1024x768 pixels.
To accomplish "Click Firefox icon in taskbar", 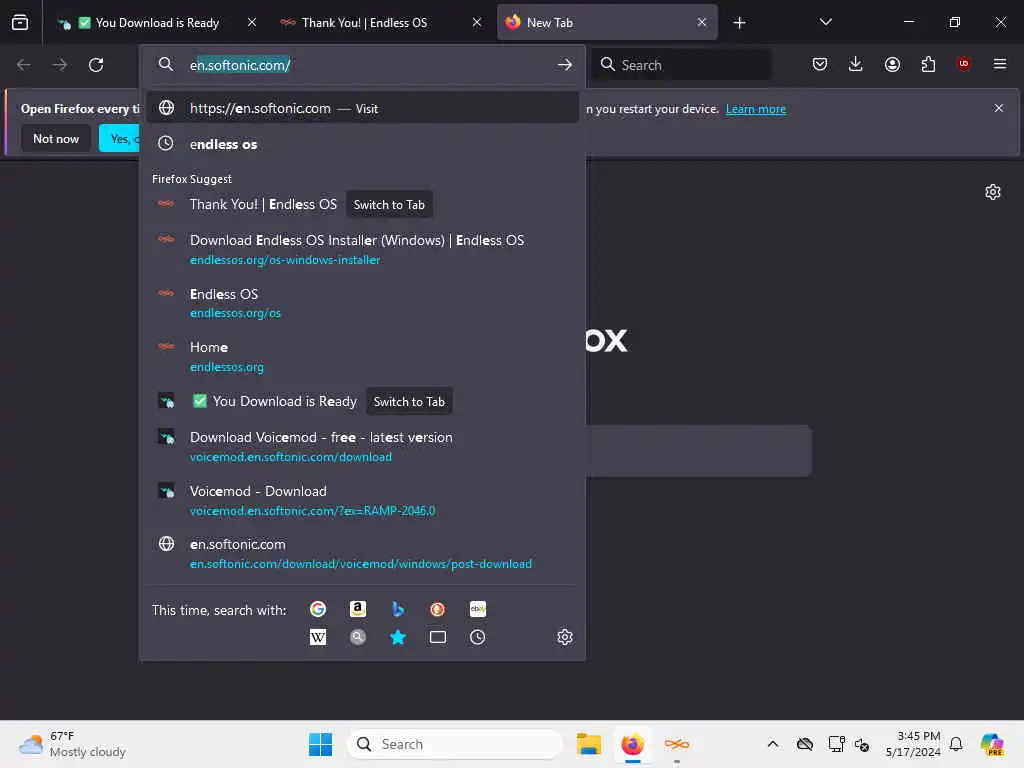I will click(632, 744).
